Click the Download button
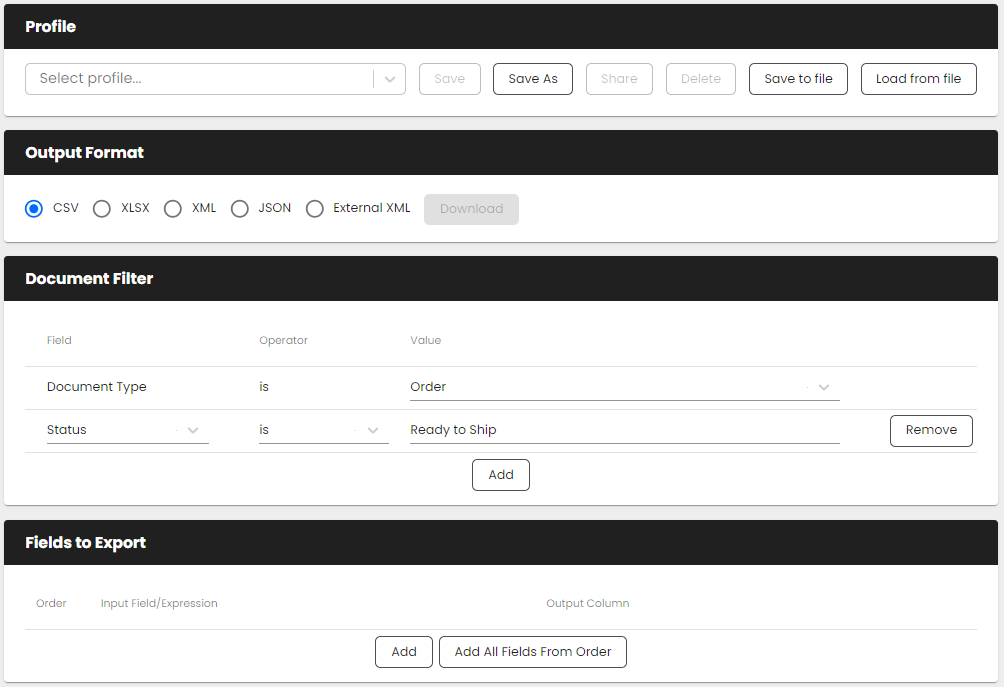Screen dimensions: 1004x687 tap(471, 209)
